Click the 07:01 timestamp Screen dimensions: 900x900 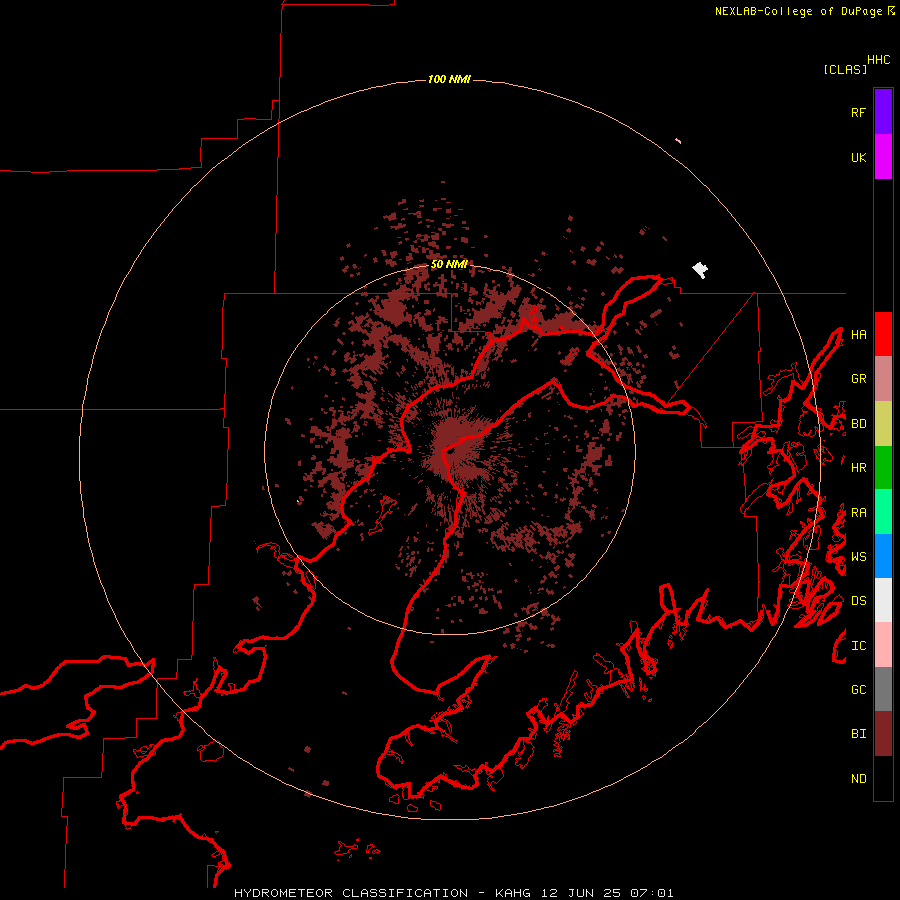(x=651, y=893)
